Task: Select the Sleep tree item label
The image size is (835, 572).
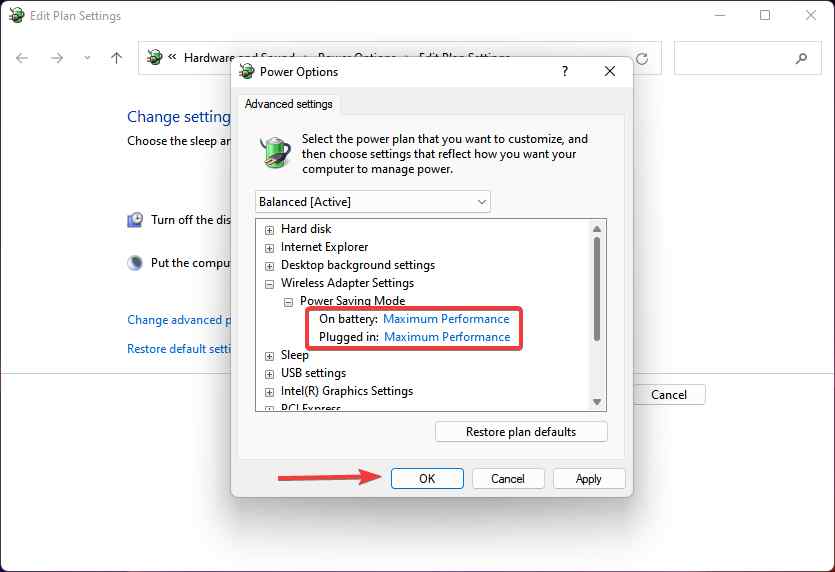Action: (294, 355)
